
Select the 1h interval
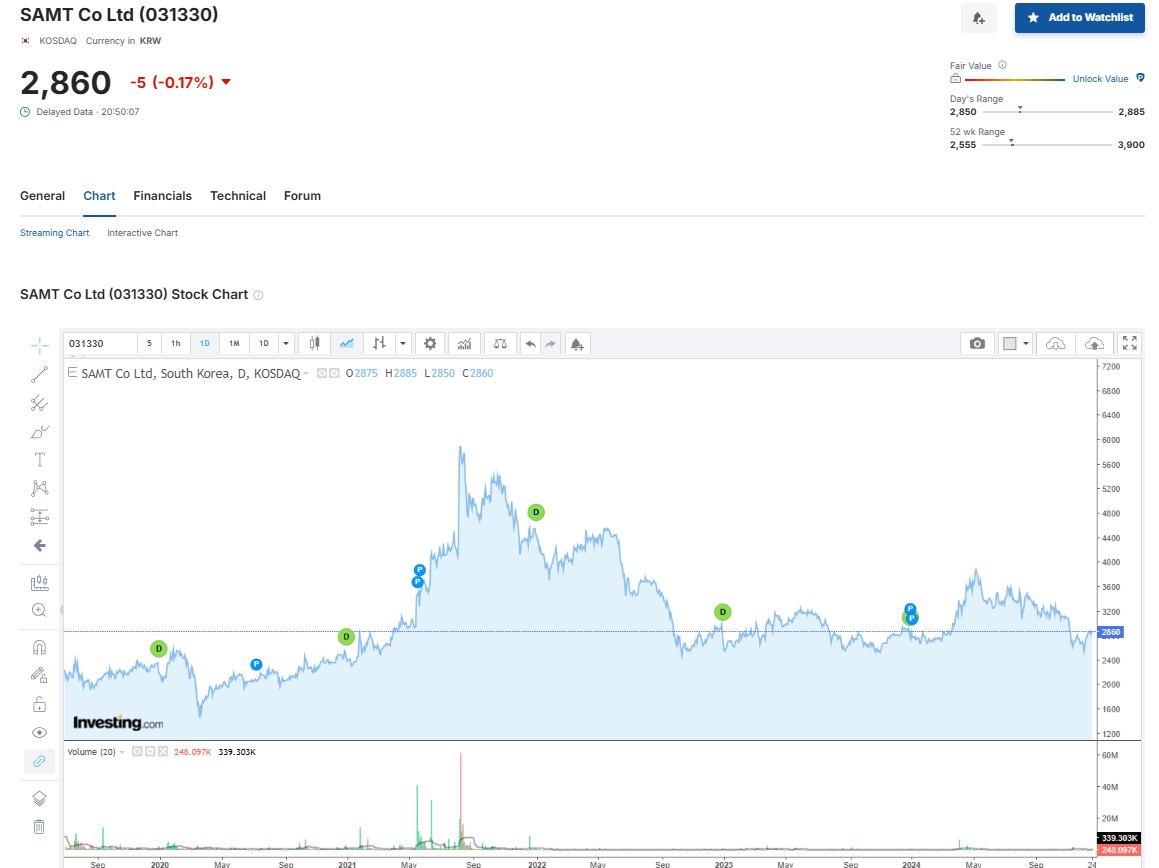click(x=176, y=343)
